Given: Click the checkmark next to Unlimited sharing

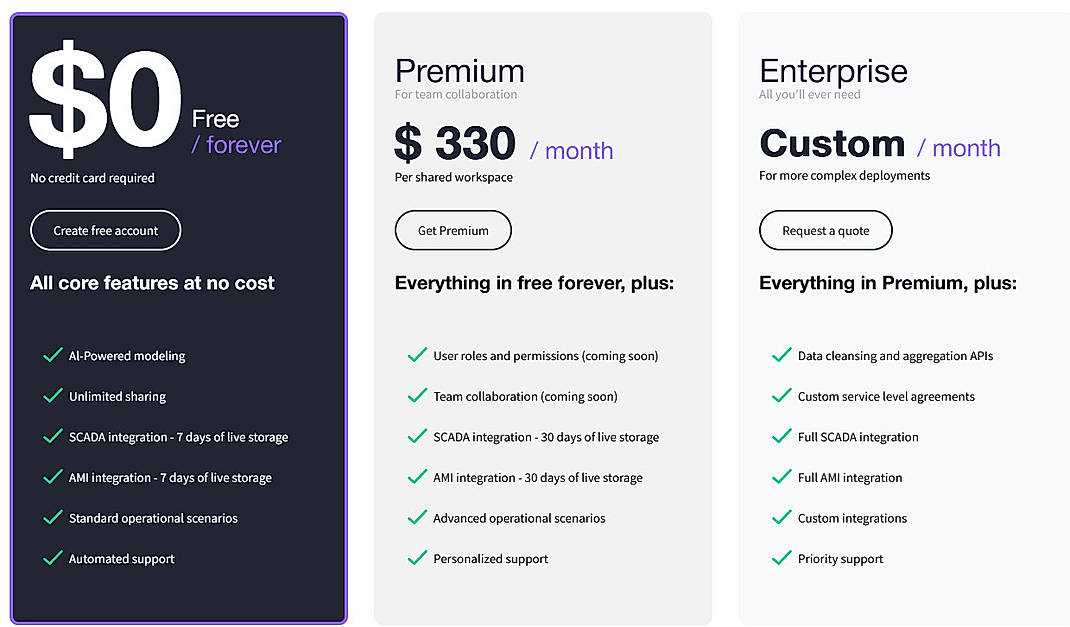Looking at the screenshot, I should point(52,396).
